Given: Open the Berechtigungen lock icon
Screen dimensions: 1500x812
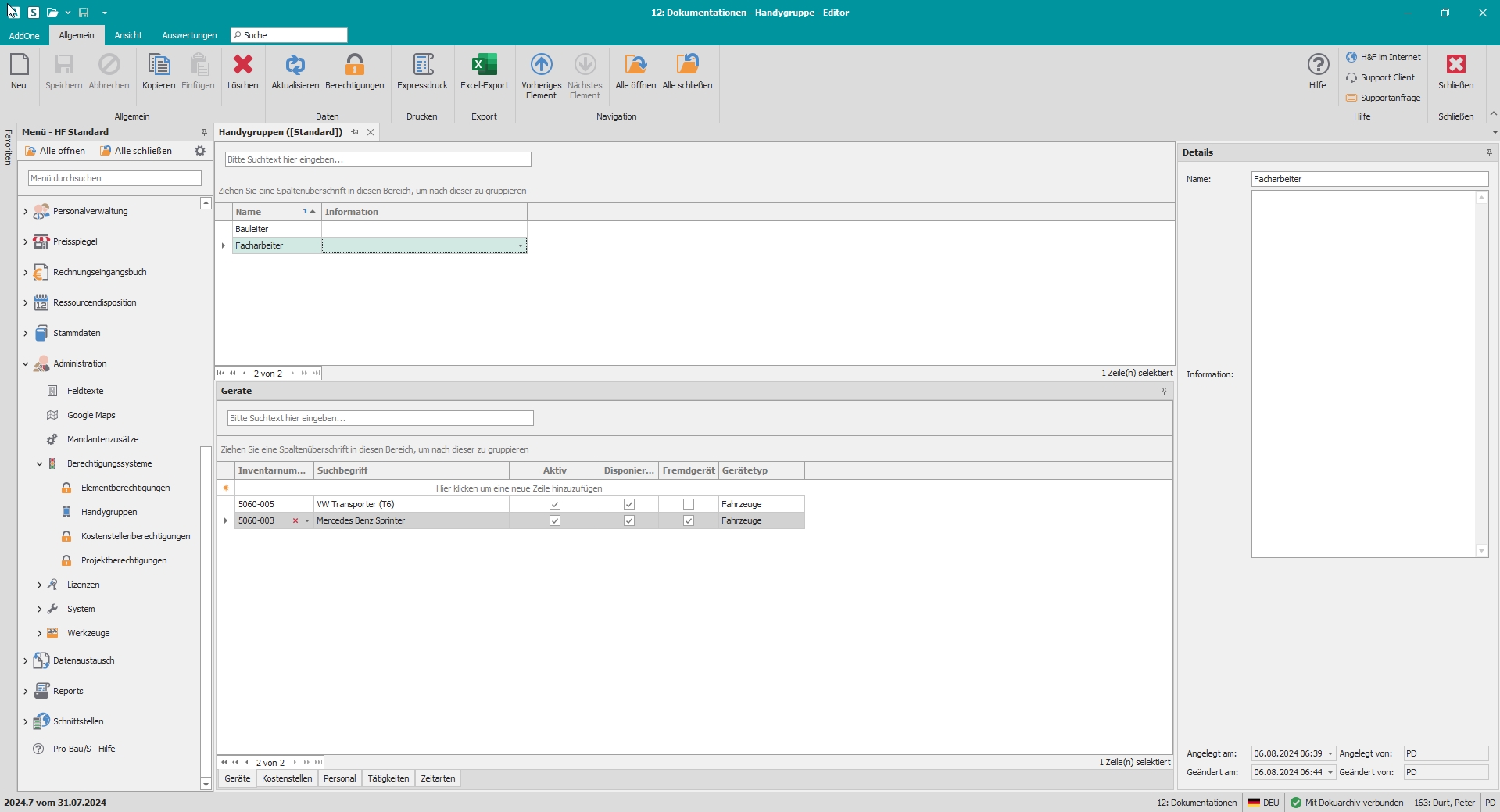Looking at the screenshot, I should [x=354, y=66].
